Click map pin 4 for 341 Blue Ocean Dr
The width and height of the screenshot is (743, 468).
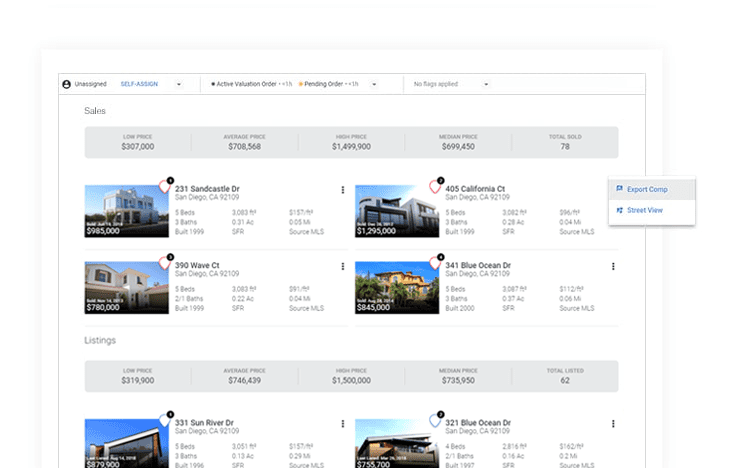(435, 262)
